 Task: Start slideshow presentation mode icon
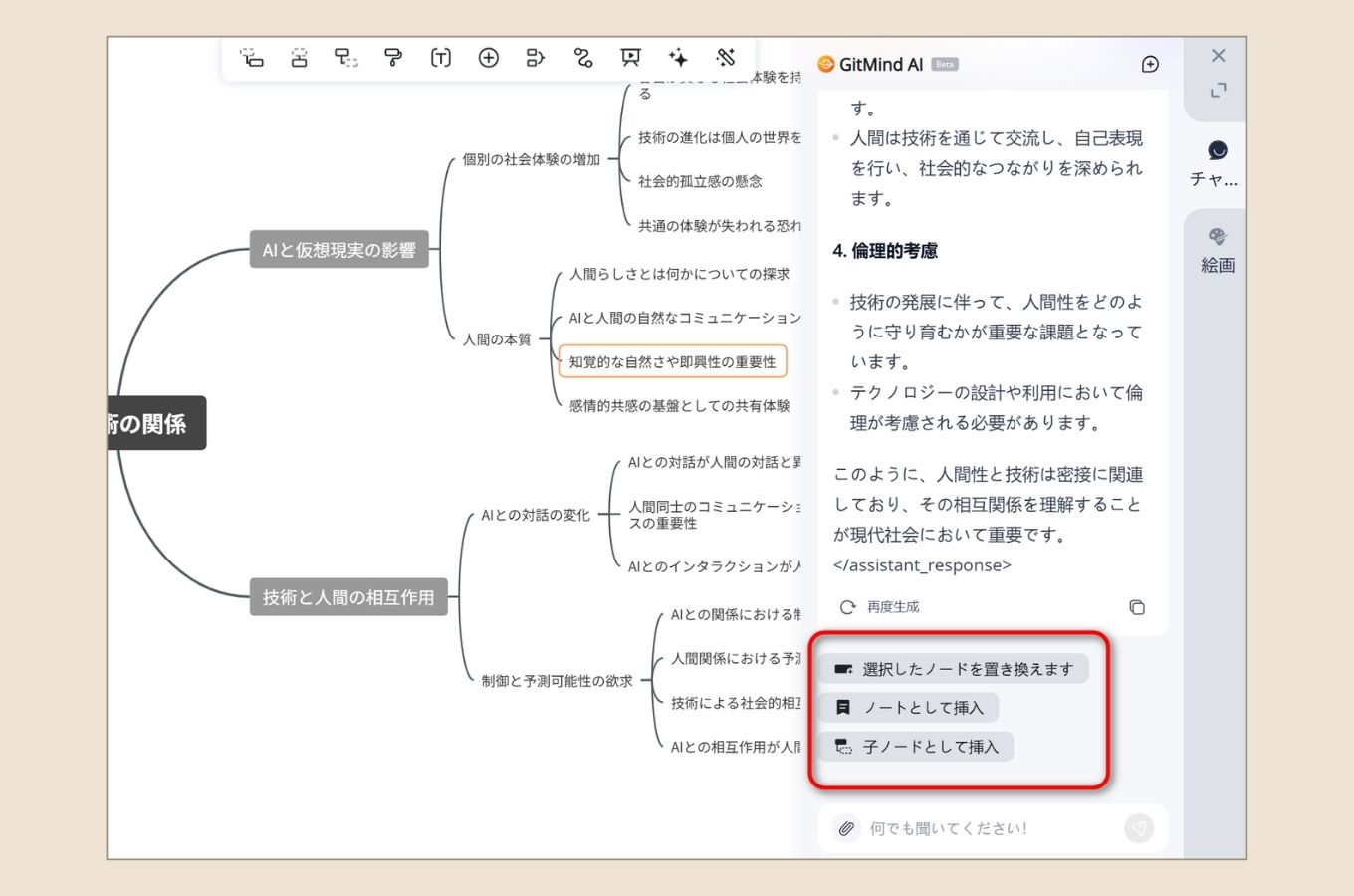[x=630, y=58]
